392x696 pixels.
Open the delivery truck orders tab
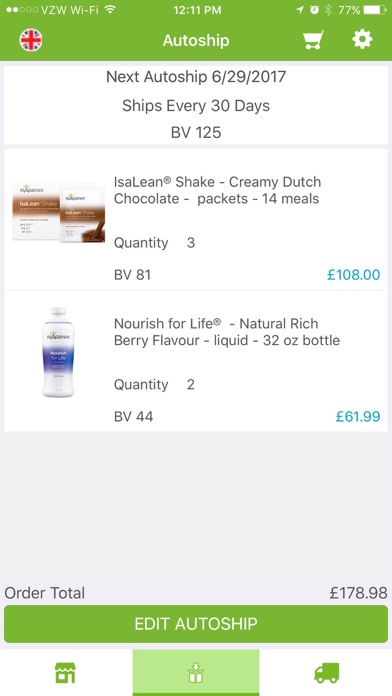pyautogui.click(x=327, y=673)
